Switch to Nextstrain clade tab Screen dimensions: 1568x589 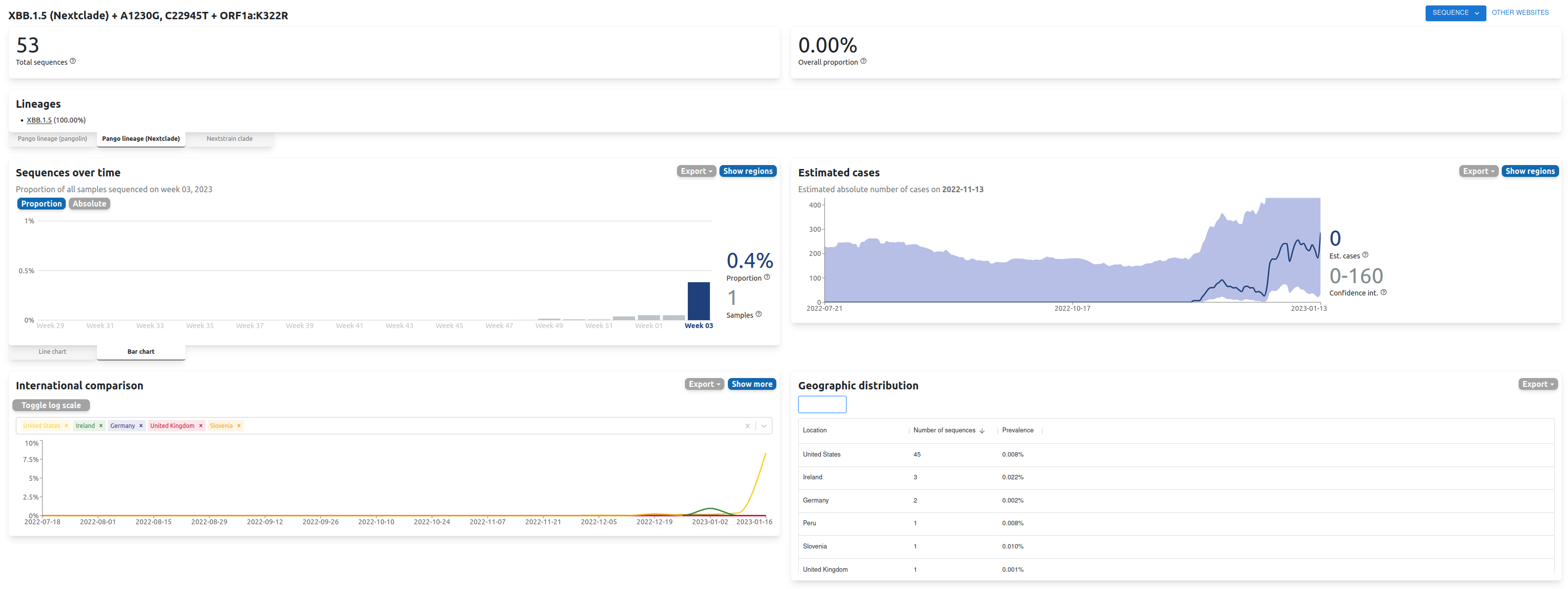tap(229, 139)
